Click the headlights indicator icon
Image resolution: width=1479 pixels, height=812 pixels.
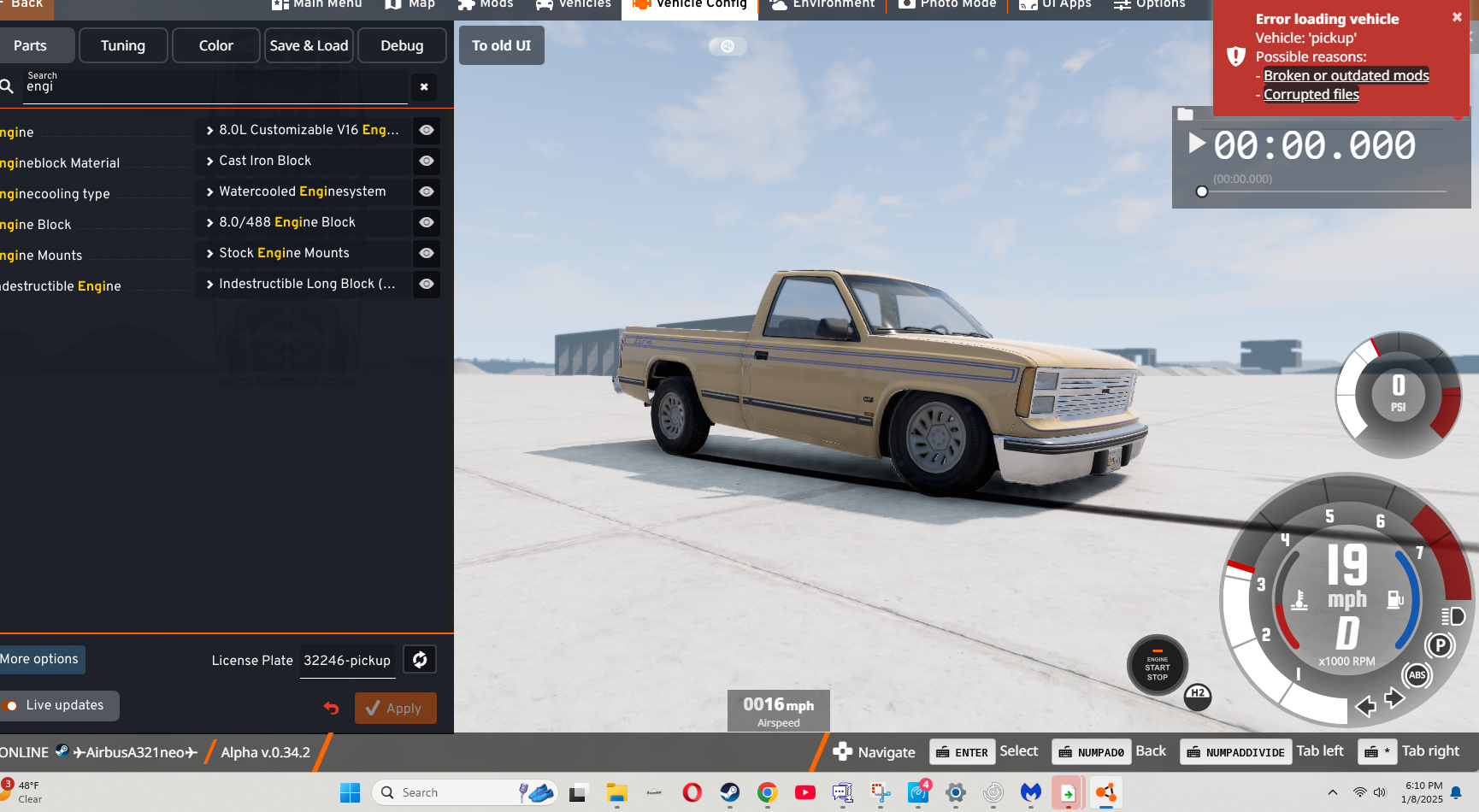click(1452, 616)
